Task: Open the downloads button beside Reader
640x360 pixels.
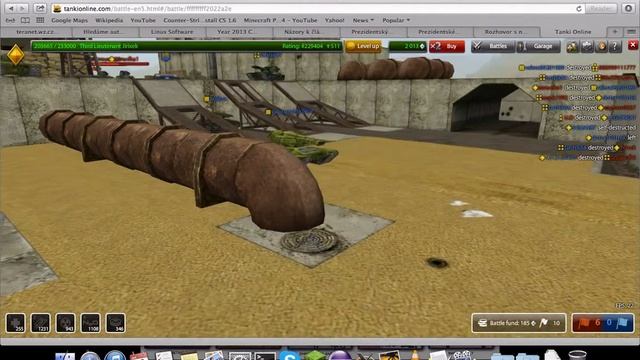Action: (x=629, y=9)
